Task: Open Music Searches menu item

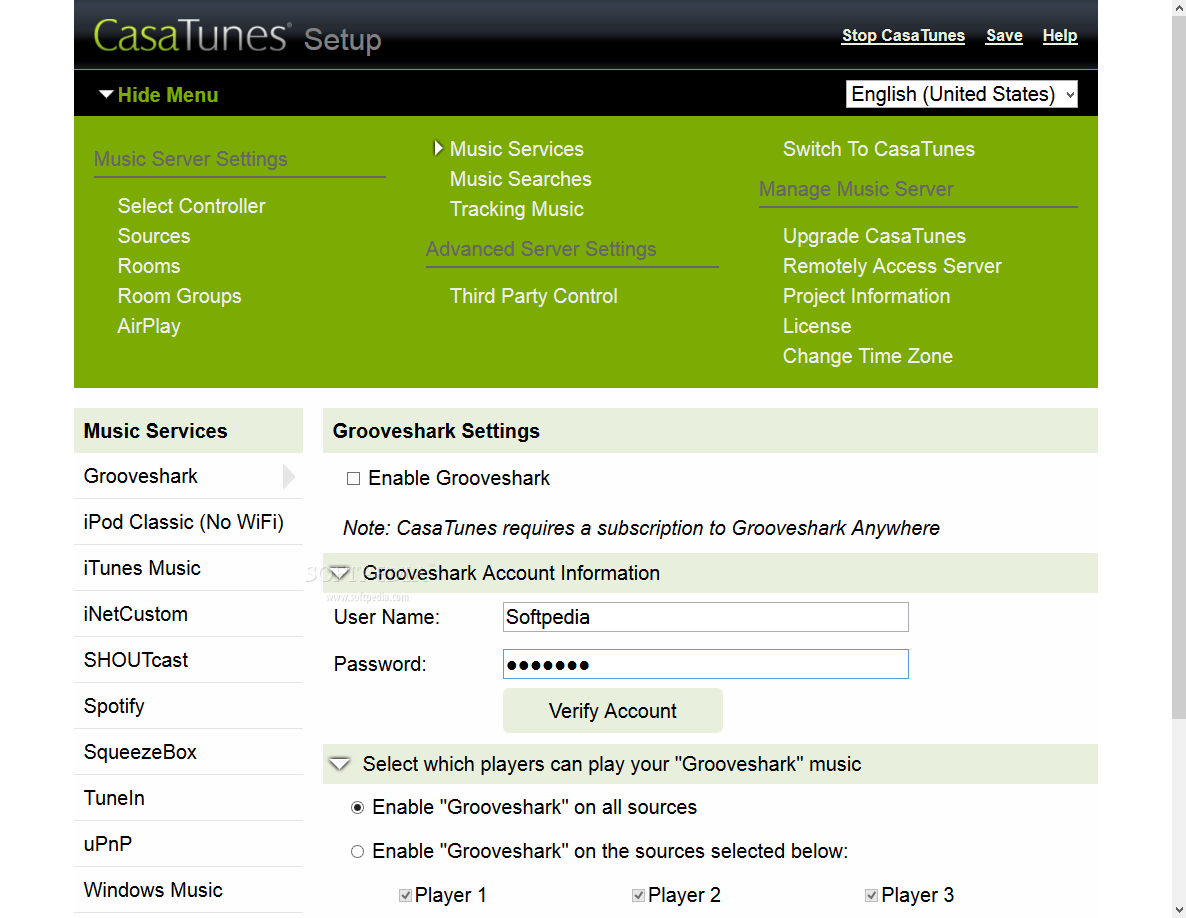Action: pos(520,179)
